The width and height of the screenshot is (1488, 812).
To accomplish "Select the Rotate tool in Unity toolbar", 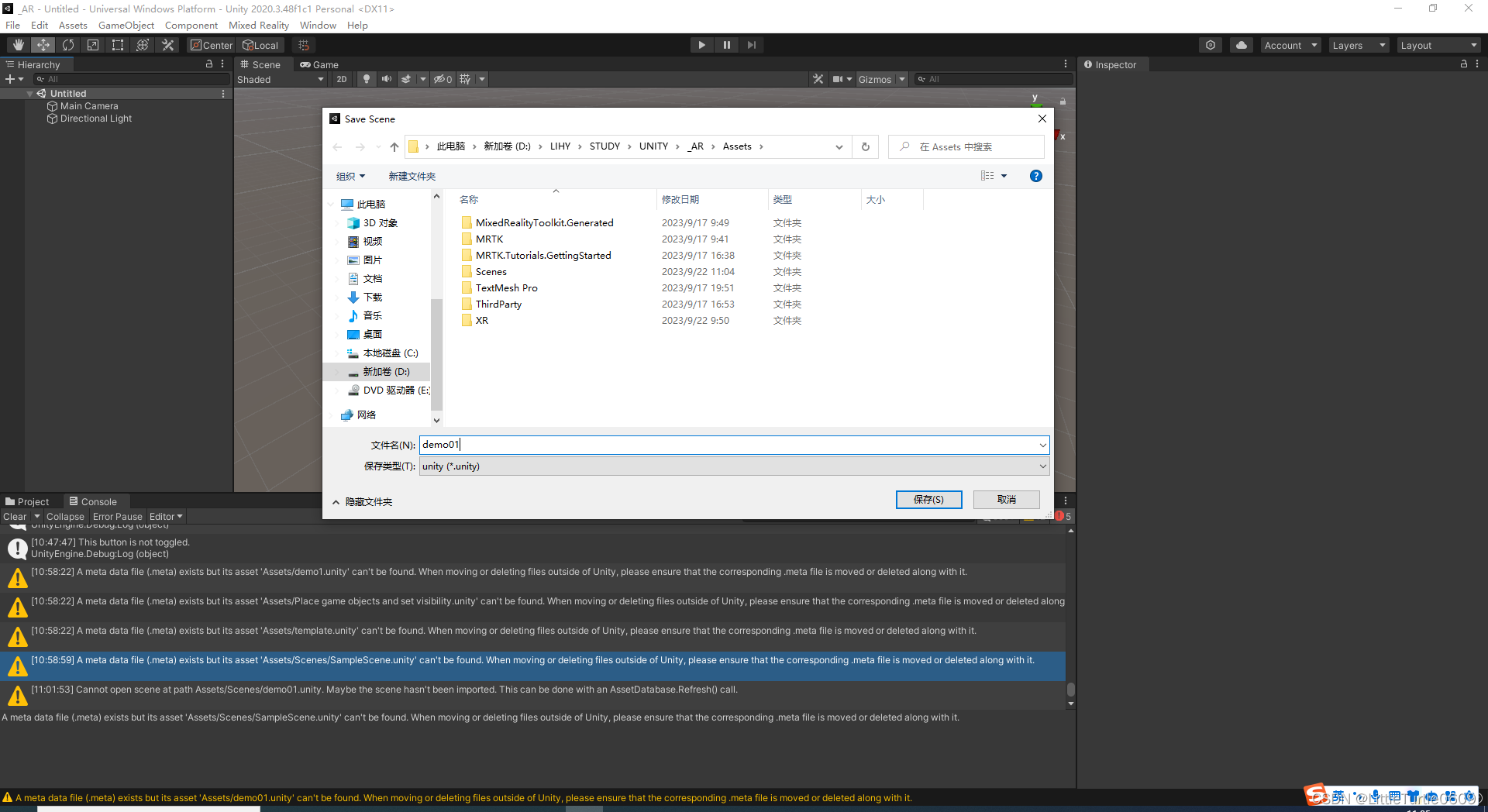I will point(68,45).
